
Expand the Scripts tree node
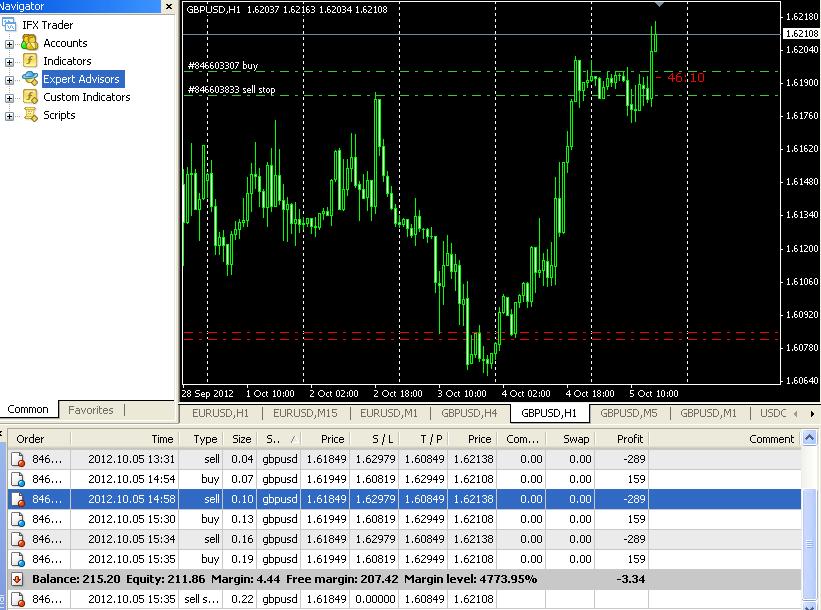click(x=9, y=116)
